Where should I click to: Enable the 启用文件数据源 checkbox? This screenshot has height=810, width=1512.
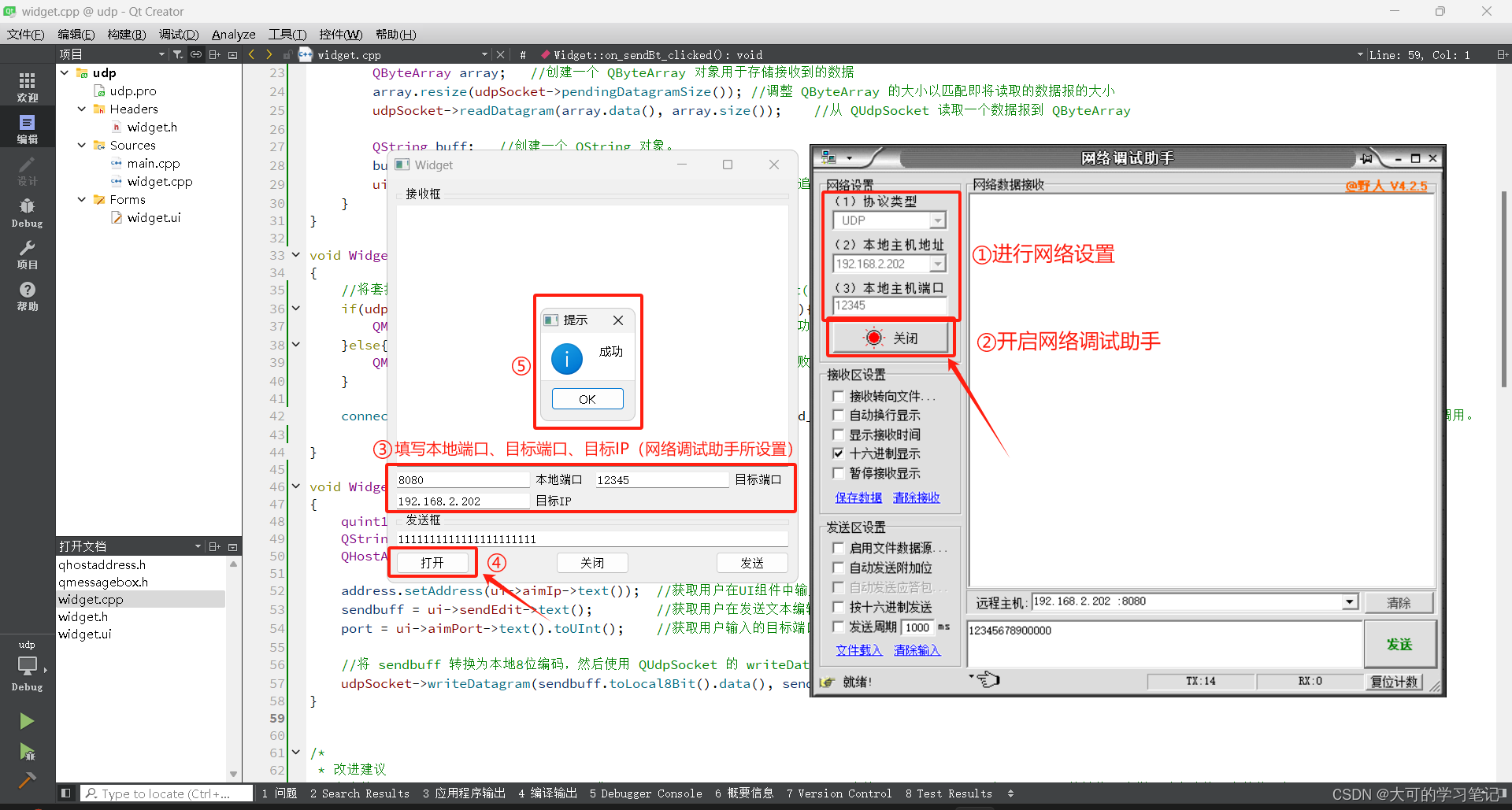(x=839, y=548)
